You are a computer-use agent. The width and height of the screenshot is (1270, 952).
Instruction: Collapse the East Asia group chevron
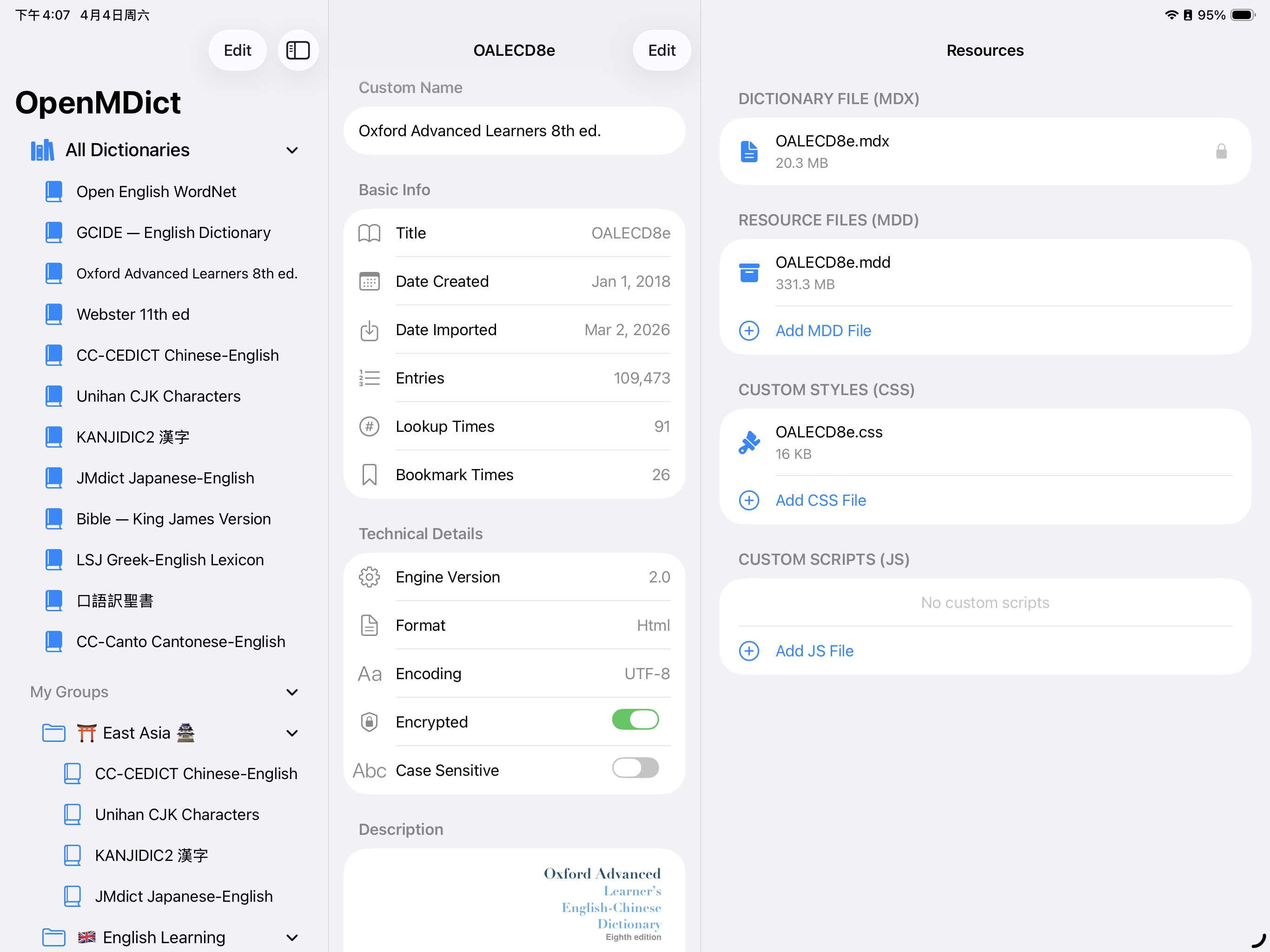(292, 733)
